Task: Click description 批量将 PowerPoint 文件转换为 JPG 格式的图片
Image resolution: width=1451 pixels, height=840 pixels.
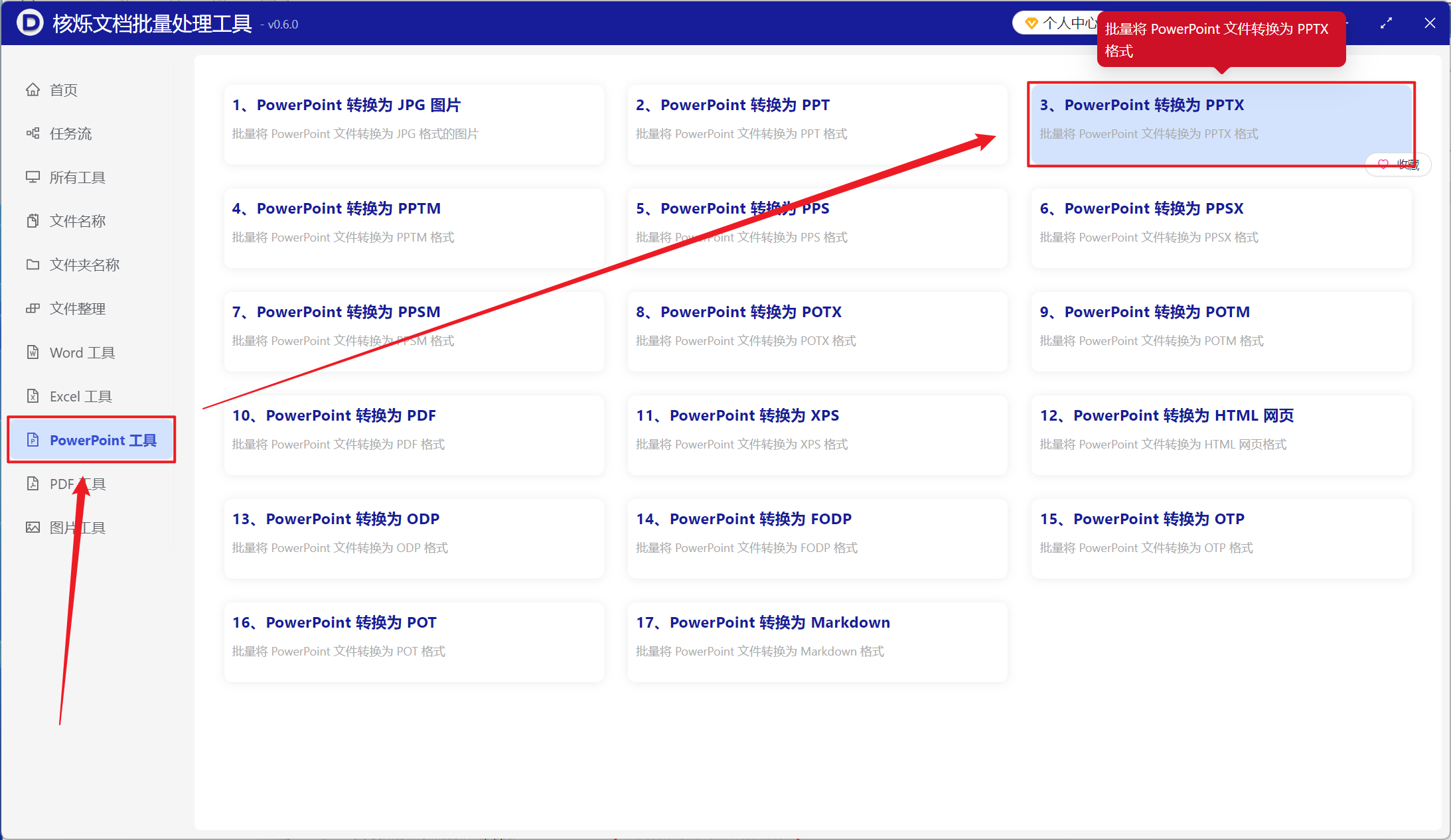Action: pos(355,134)
